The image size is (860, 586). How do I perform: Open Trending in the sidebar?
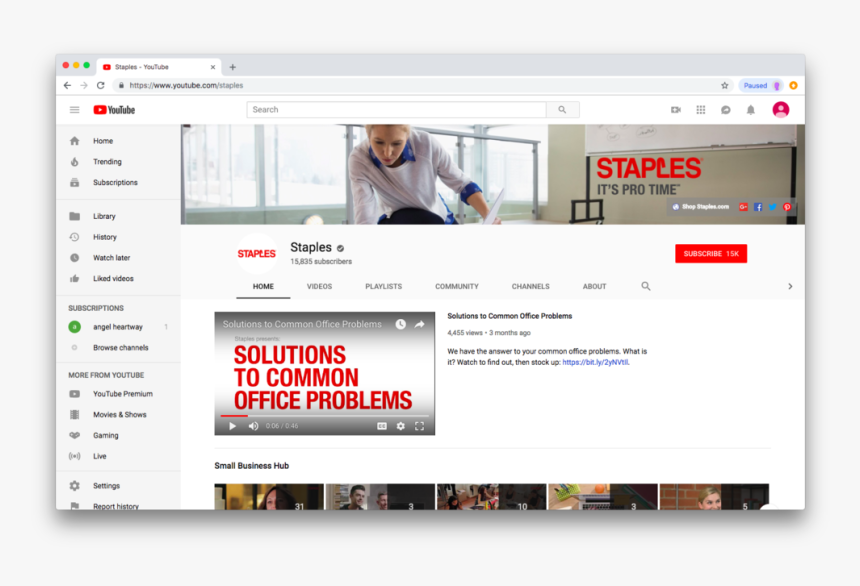tap(118, 162)
